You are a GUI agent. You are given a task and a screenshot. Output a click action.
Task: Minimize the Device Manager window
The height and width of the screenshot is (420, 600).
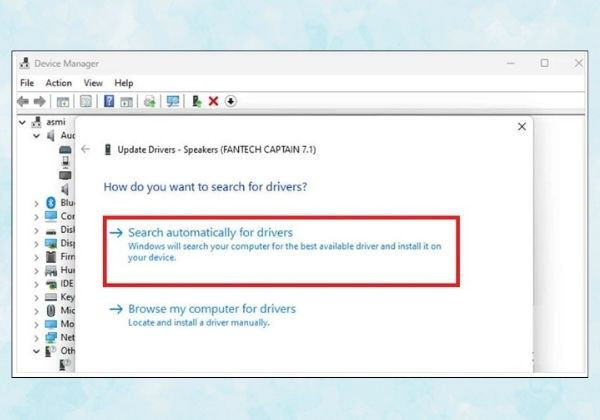(x=510, y=63)
